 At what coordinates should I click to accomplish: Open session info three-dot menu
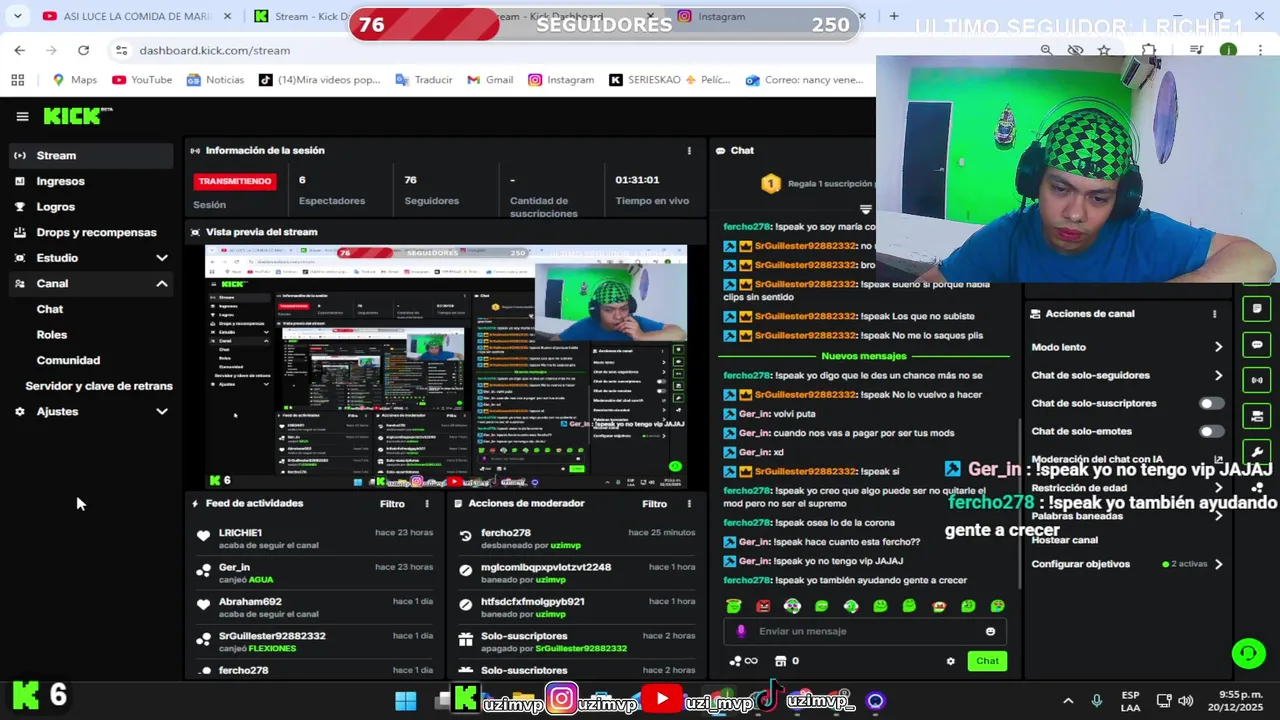tap(689, 150)
